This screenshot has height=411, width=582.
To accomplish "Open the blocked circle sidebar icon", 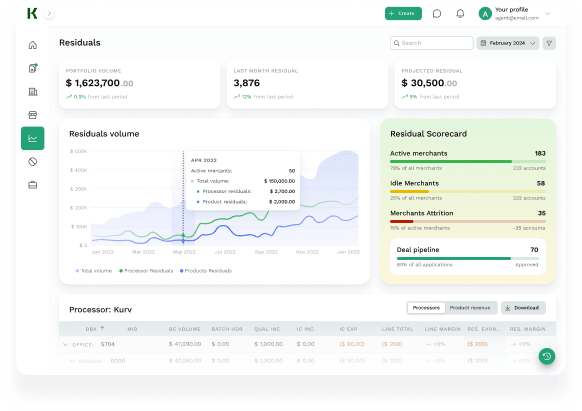I will pos(33,162).
